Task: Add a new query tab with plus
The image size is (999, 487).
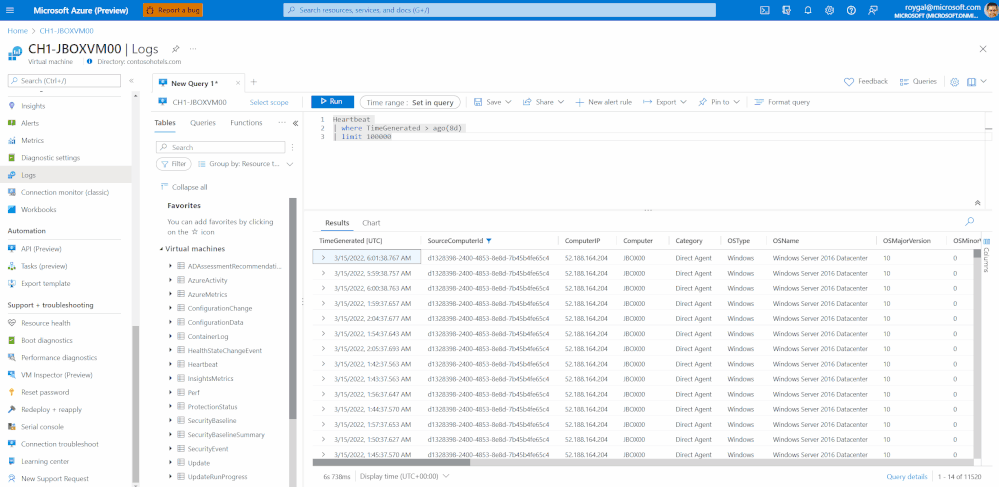Action: (x=254, y=82)
